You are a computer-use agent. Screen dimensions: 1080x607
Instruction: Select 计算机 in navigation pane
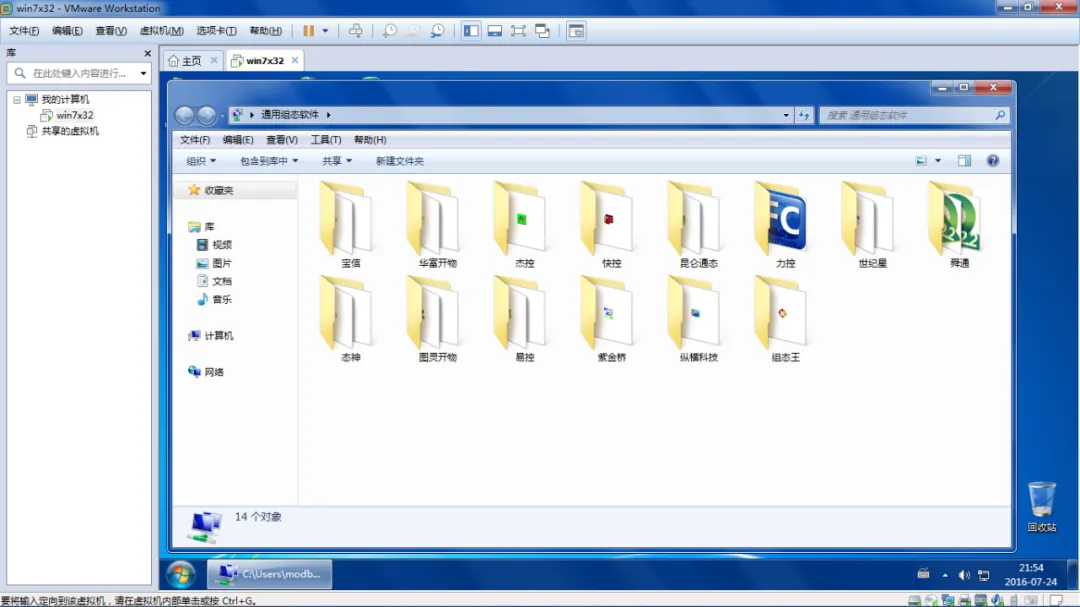click(211, 336)
